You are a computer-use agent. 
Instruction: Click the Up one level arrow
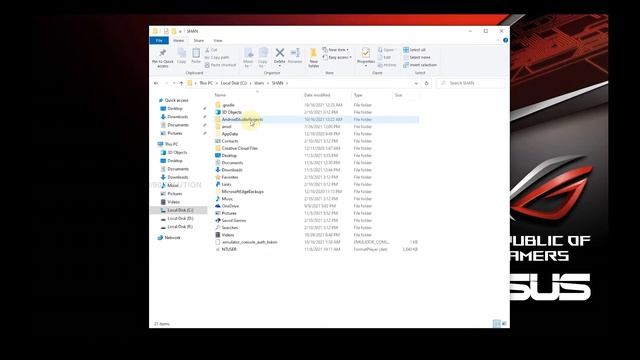click(x=181, y=83)
